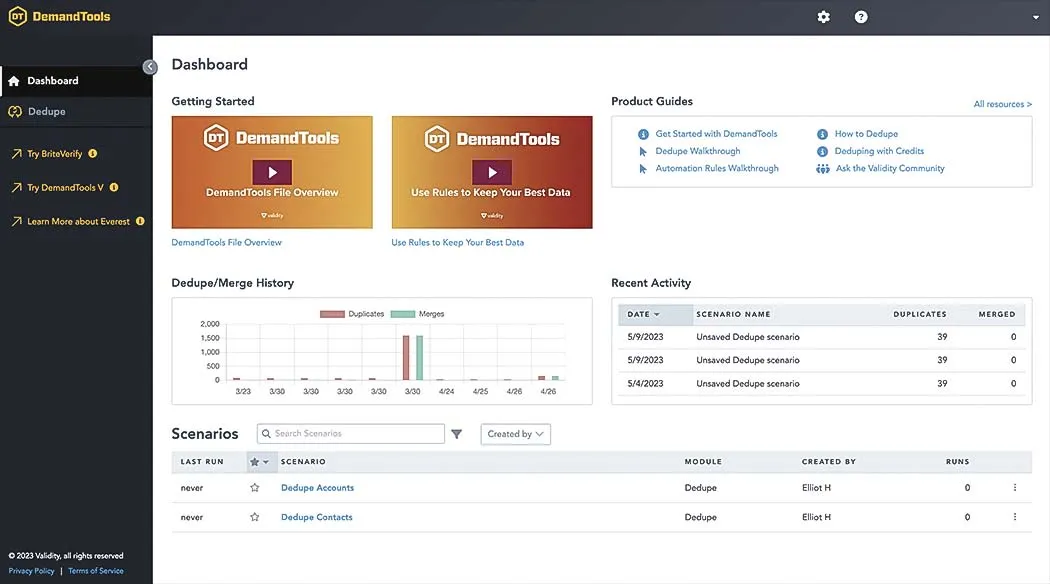
Task: Open the Dedupe Contacts scenario
Action: [x=317, y=517]
